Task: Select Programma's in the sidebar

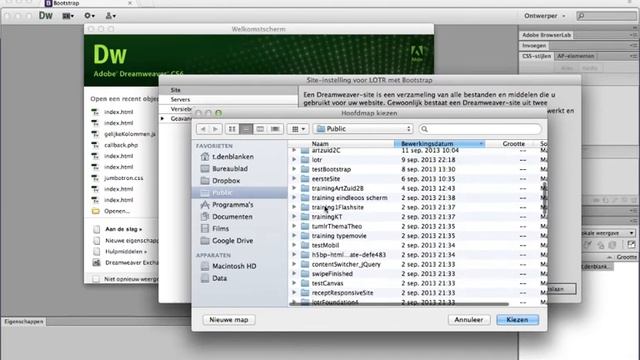Action: [233, 204]
